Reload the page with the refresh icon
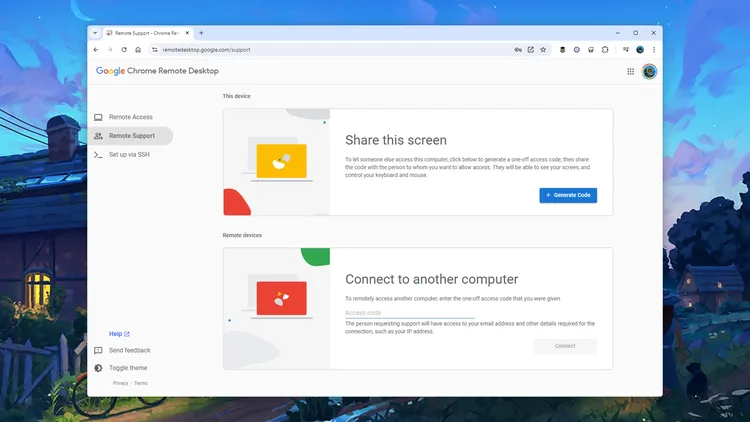Viewport: 750px width, 422px height. coord(124,49)
